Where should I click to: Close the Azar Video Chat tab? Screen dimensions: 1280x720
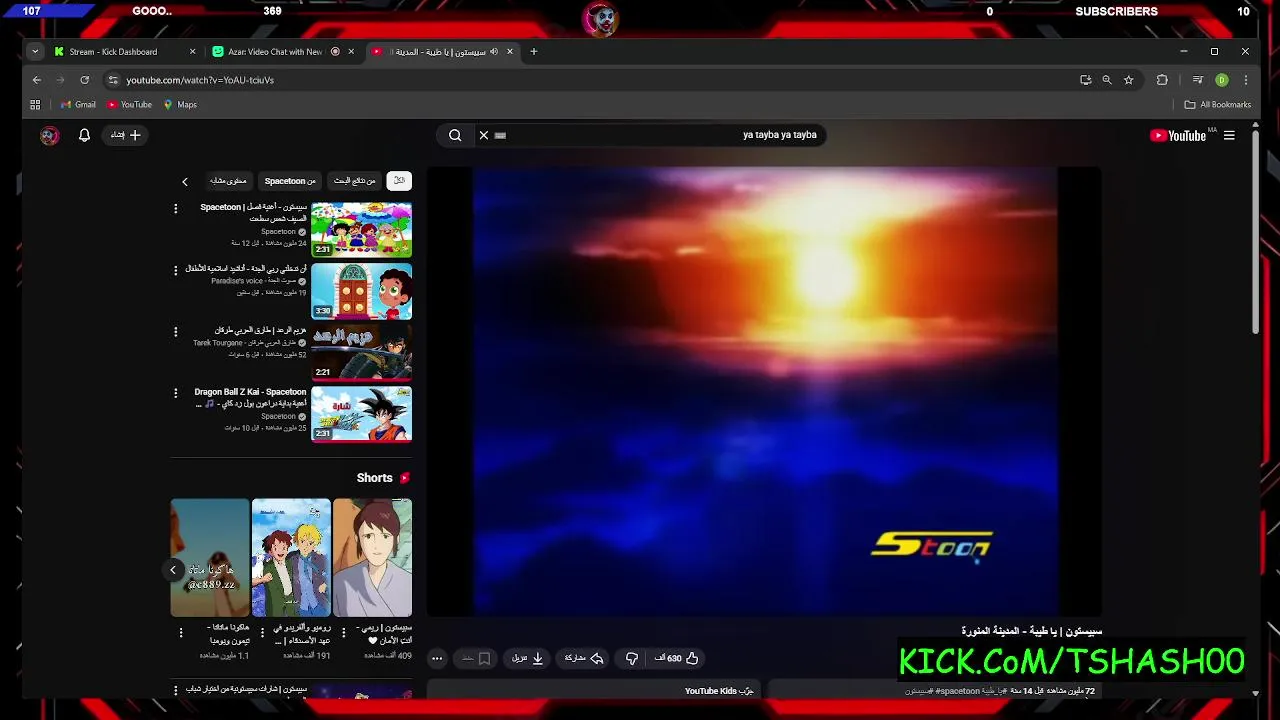pos(351,52)
